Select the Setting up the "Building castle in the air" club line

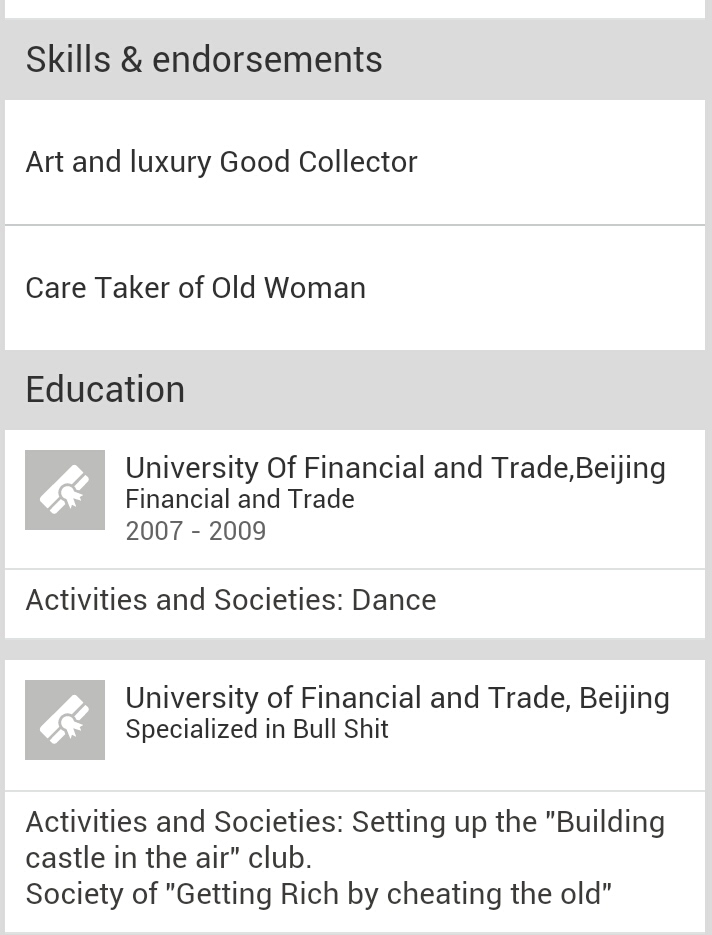coord(345,822)
